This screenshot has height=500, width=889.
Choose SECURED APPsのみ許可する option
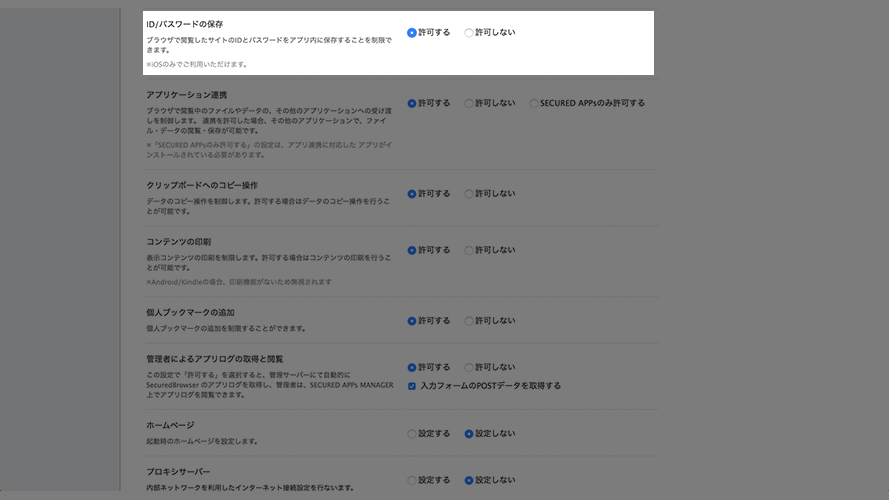coord(534,104)
